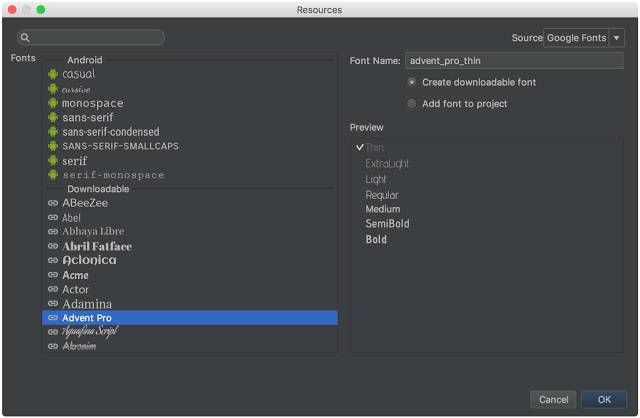This screenshot has height=418, width=640.
Task: Click the Android icon beside casual font
Action: point(53,74)
